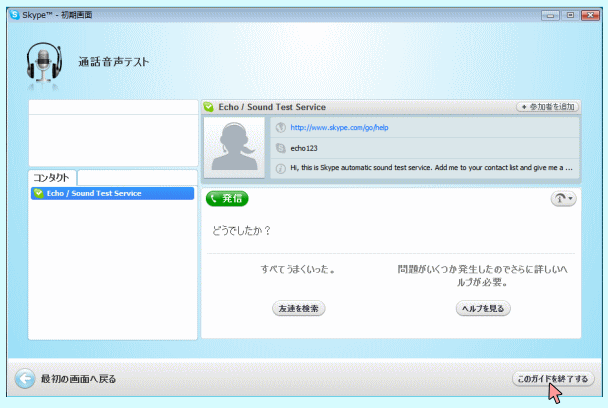Maximize the Skype window
608x408 pixels.
click(570, 15)
